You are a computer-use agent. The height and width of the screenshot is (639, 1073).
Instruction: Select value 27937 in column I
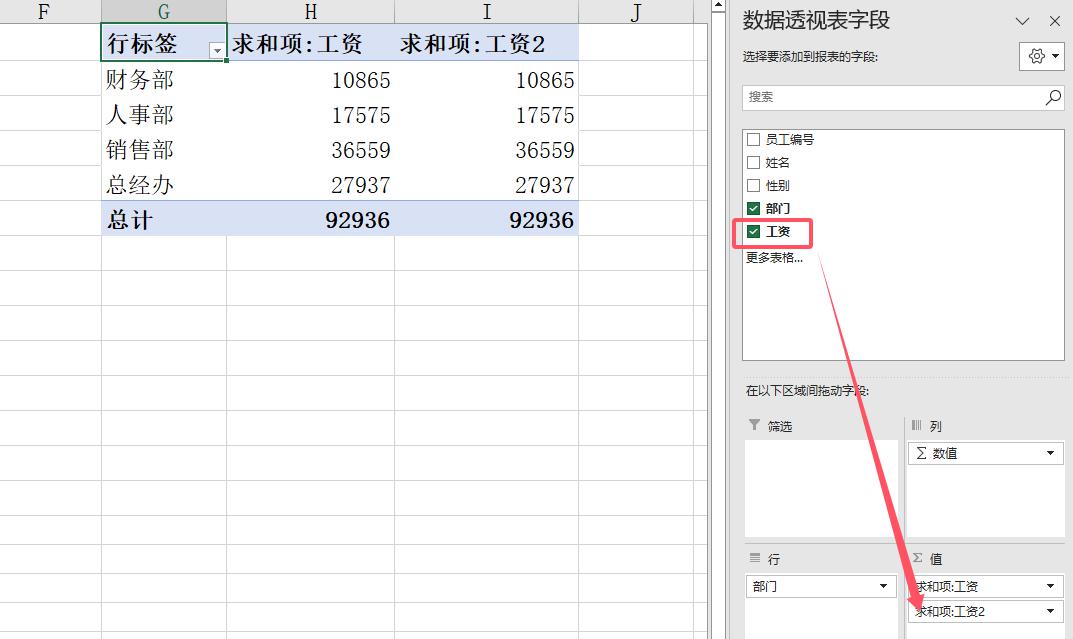point(487,184)
